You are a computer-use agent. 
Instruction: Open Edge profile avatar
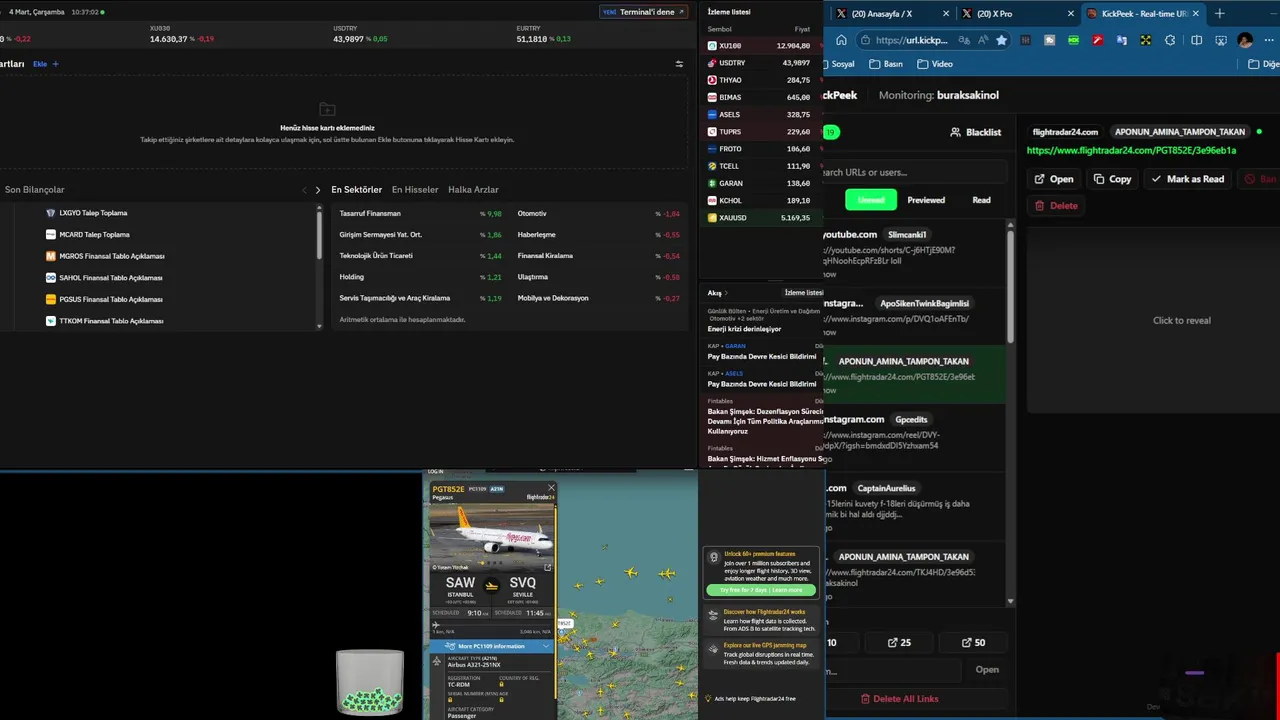pyautogui.click(x=1245, y=40)
